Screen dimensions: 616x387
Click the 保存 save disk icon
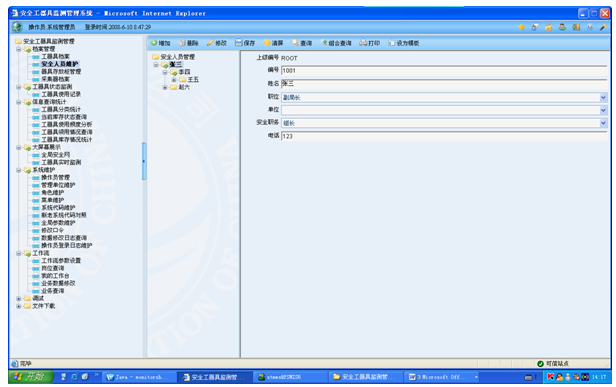click(x=239, y=42)
